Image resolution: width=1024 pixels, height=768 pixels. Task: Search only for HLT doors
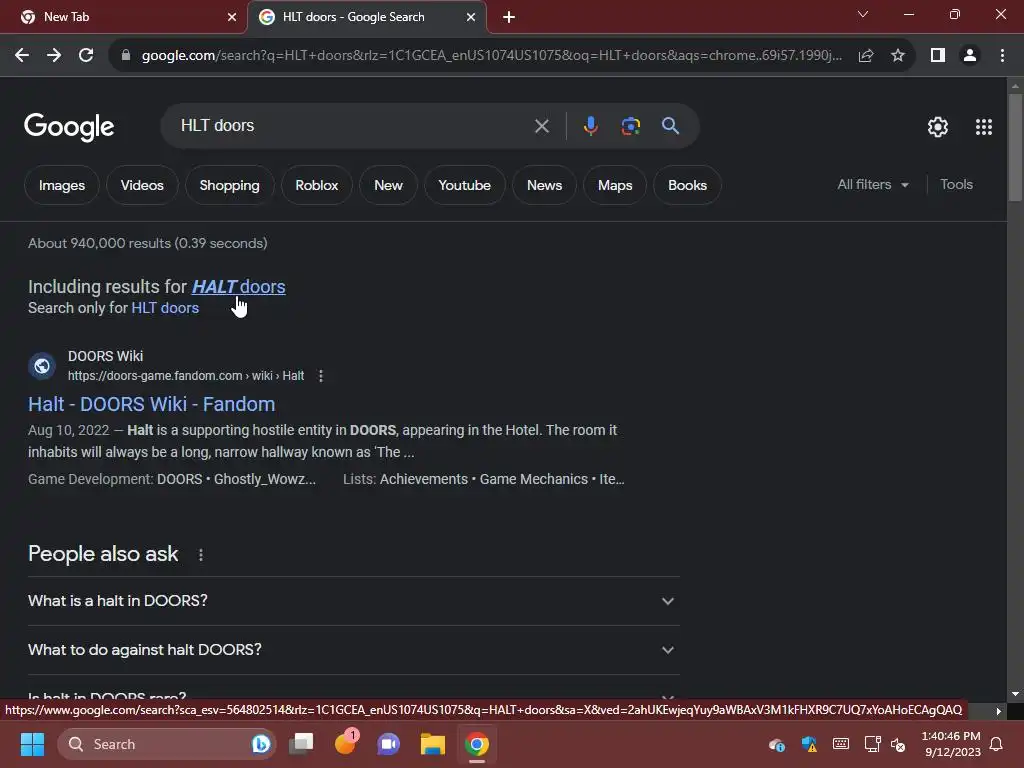(x=165, y=308)
